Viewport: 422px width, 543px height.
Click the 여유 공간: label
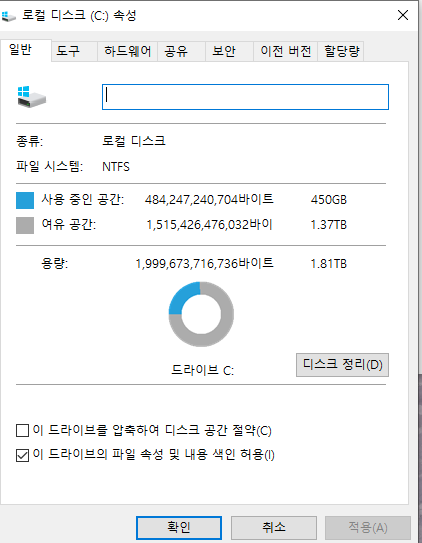pyautogui.click(x=69, y=224)
